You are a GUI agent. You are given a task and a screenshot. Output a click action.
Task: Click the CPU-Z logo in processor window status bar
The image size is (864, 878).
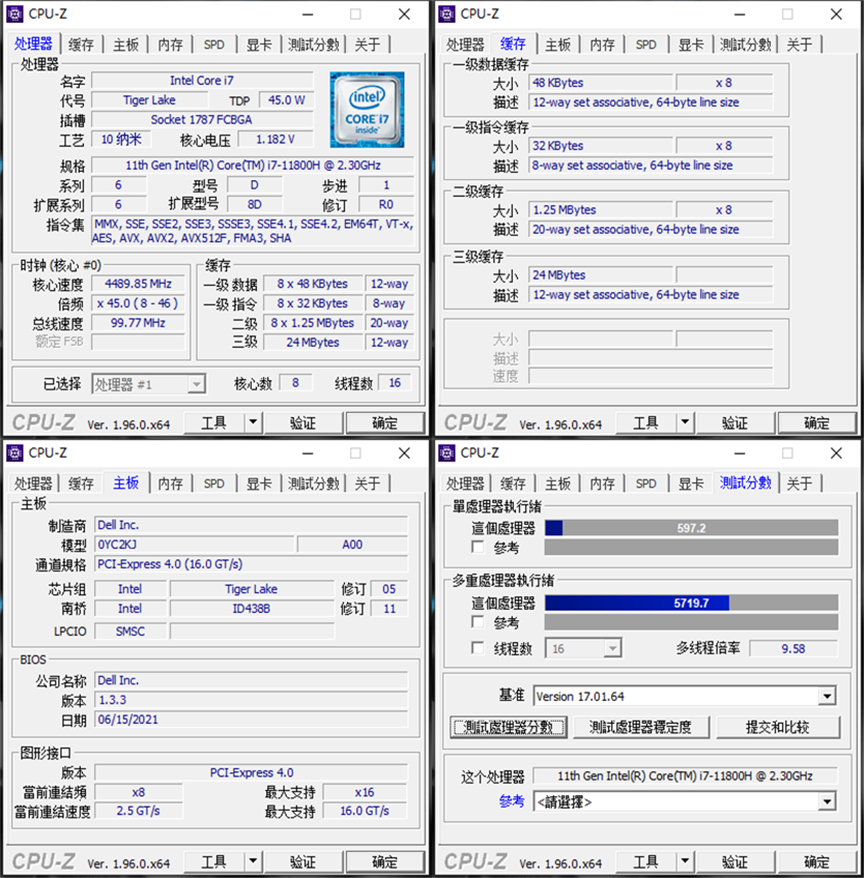pos(43,422)
